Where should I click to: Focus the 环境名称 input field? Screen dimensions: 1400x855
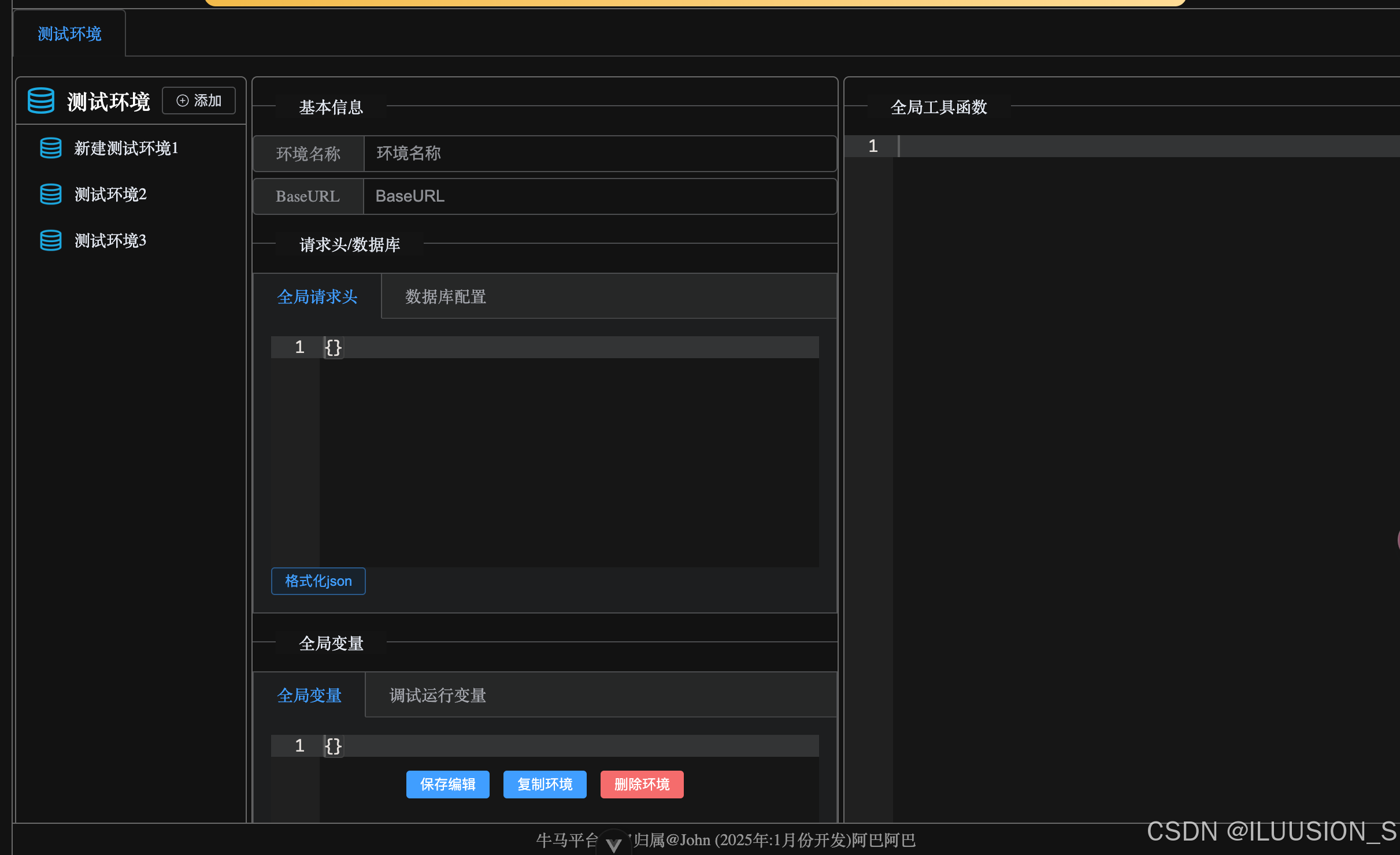coord(599,153)
